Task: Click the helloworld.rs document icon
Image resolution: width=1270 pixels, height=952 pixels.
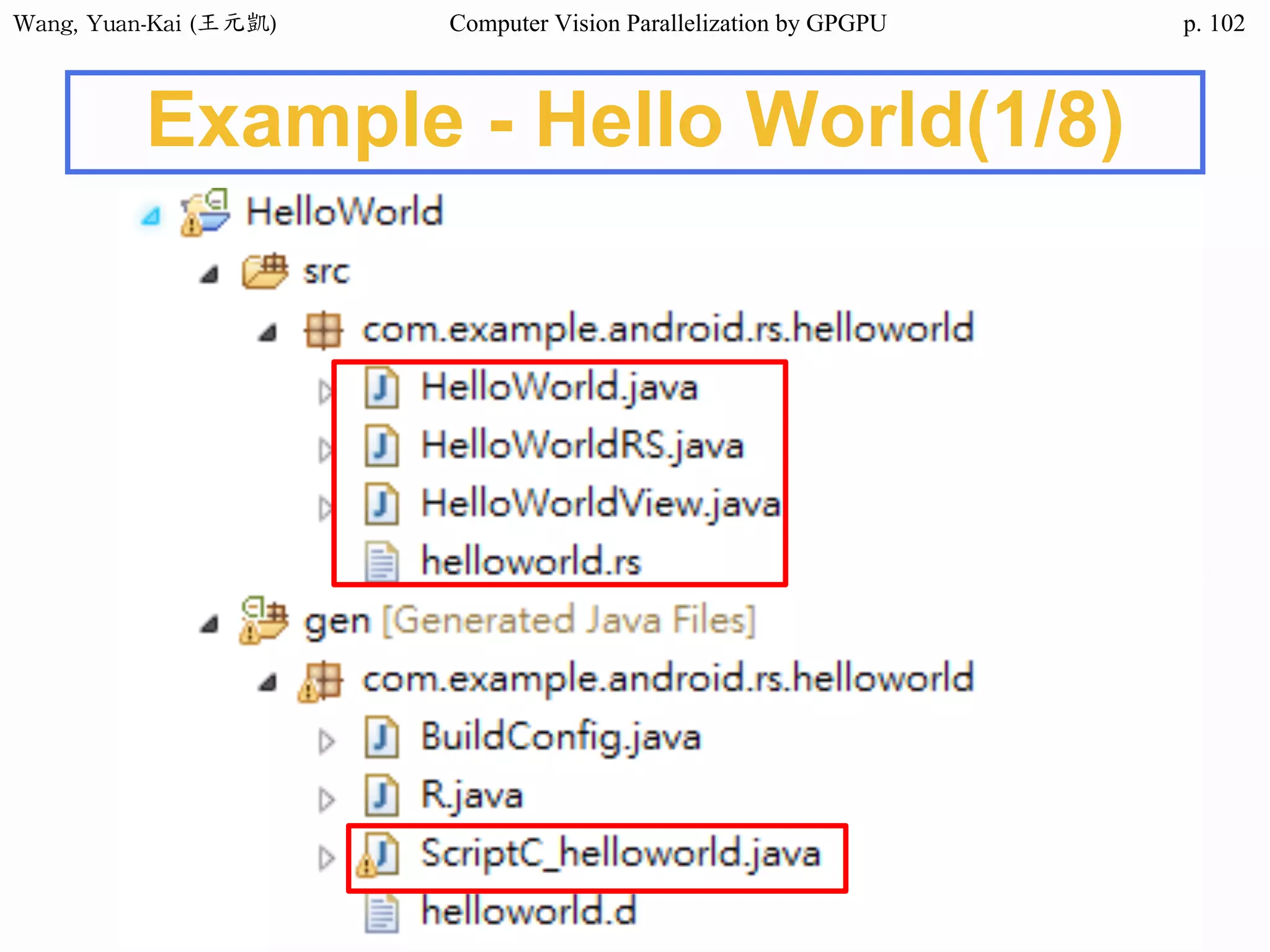Action: pos(382,562)
